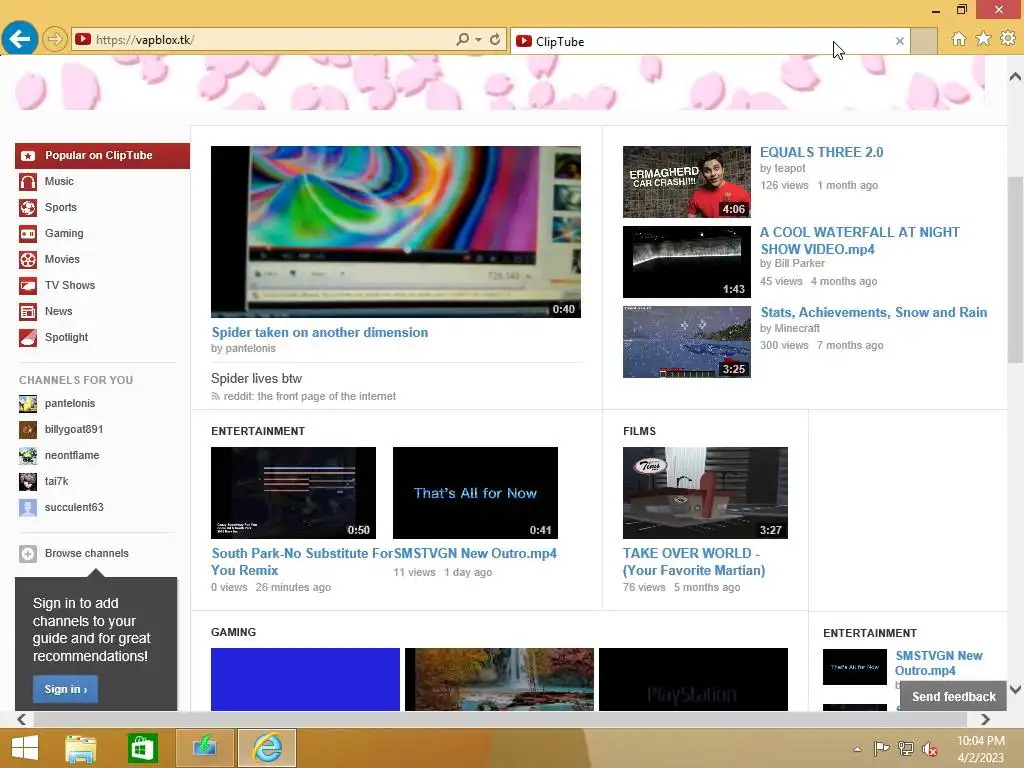Open SMSTVGN New Outro.mp4 link under Entertainment
1024x768 pixels.
tap(475, 553)
